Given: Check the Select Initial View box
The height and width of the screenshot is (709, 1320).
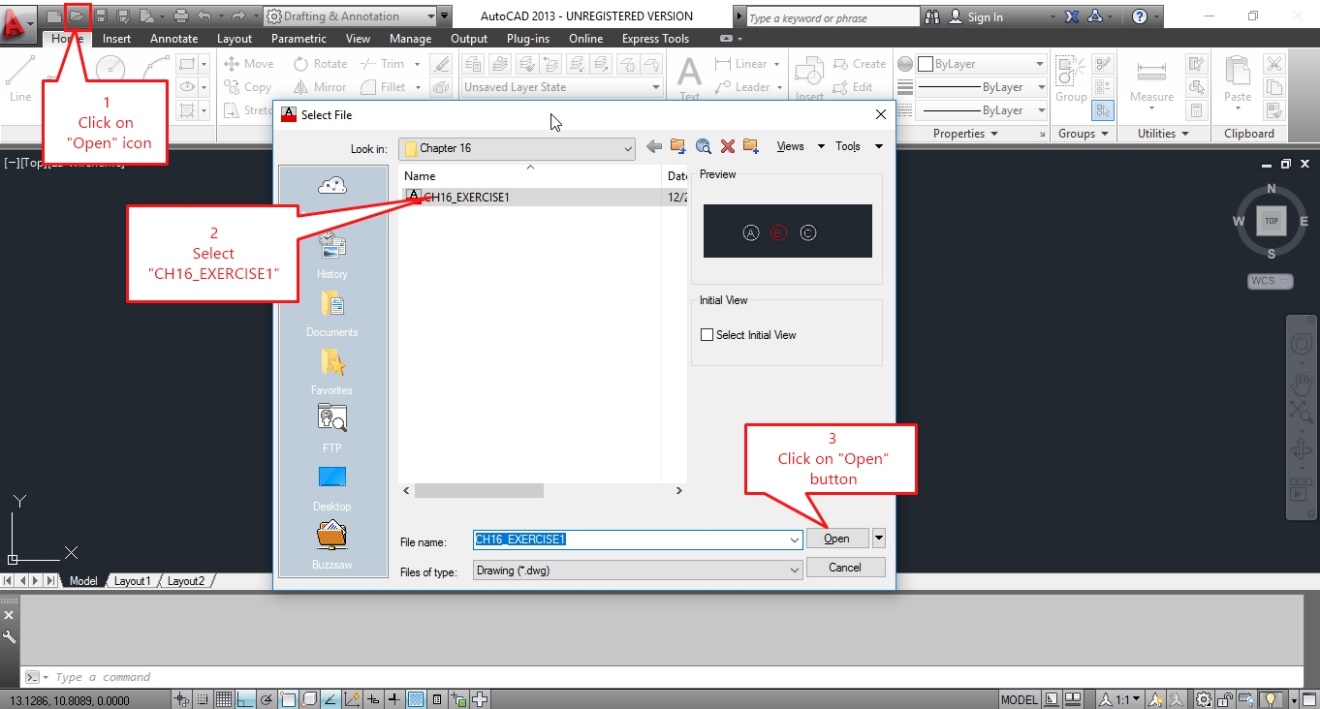Looking at the screenshot, I should pos(708,334).
